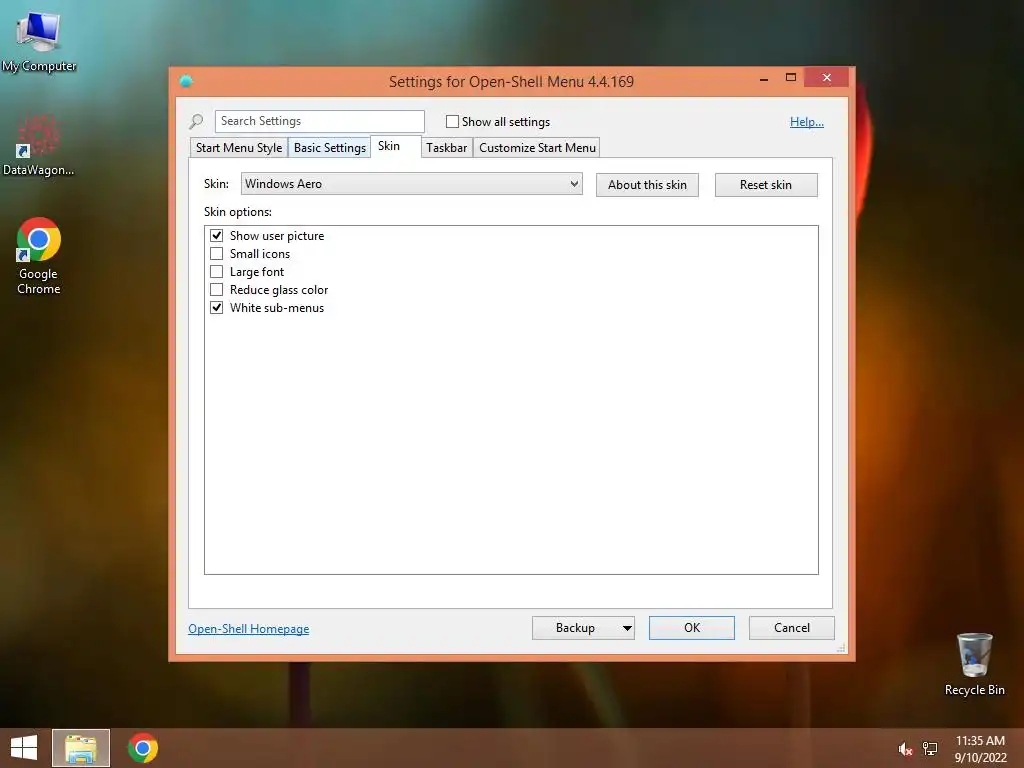The width and height of the screenshot is (1024, 768).
Task: Open Chrome from the taskbar
Action: 142,748
